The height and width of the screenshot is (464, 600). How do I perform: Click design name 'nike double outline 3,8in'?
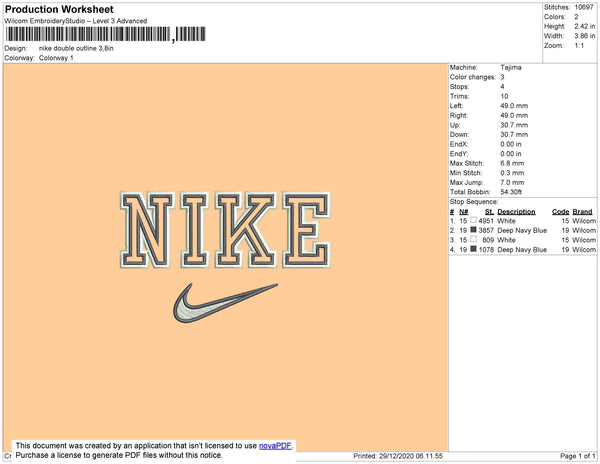(76, 49)
